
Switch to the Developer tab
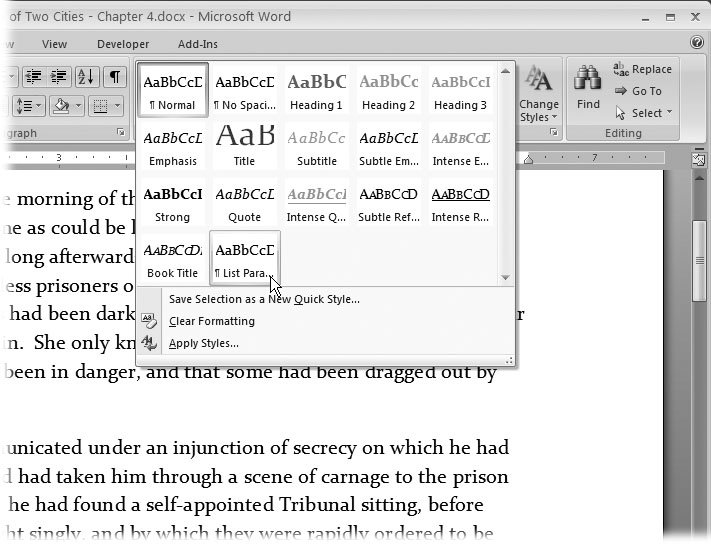[x=123, y=44]
